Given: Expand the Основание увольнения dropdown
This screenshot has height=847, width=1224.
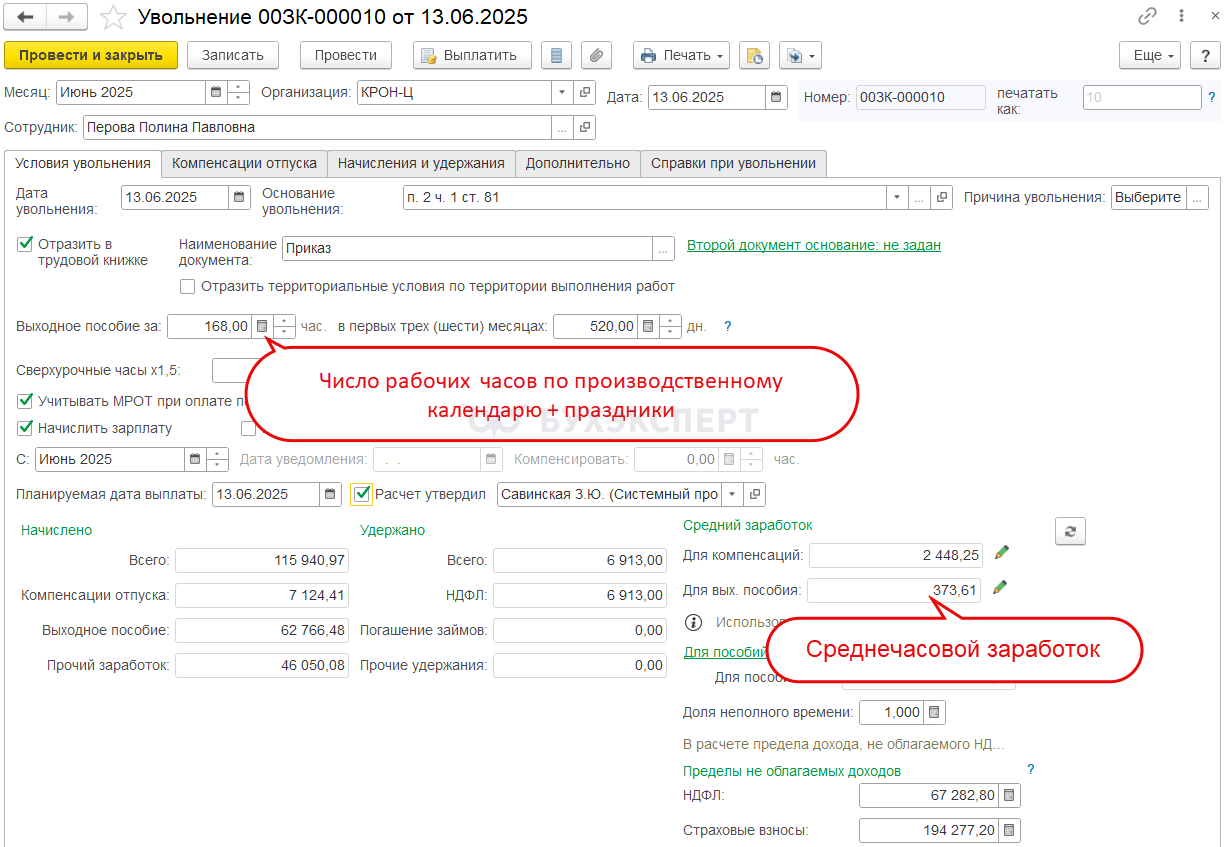Looking at the screenshot, I should 897,198.
